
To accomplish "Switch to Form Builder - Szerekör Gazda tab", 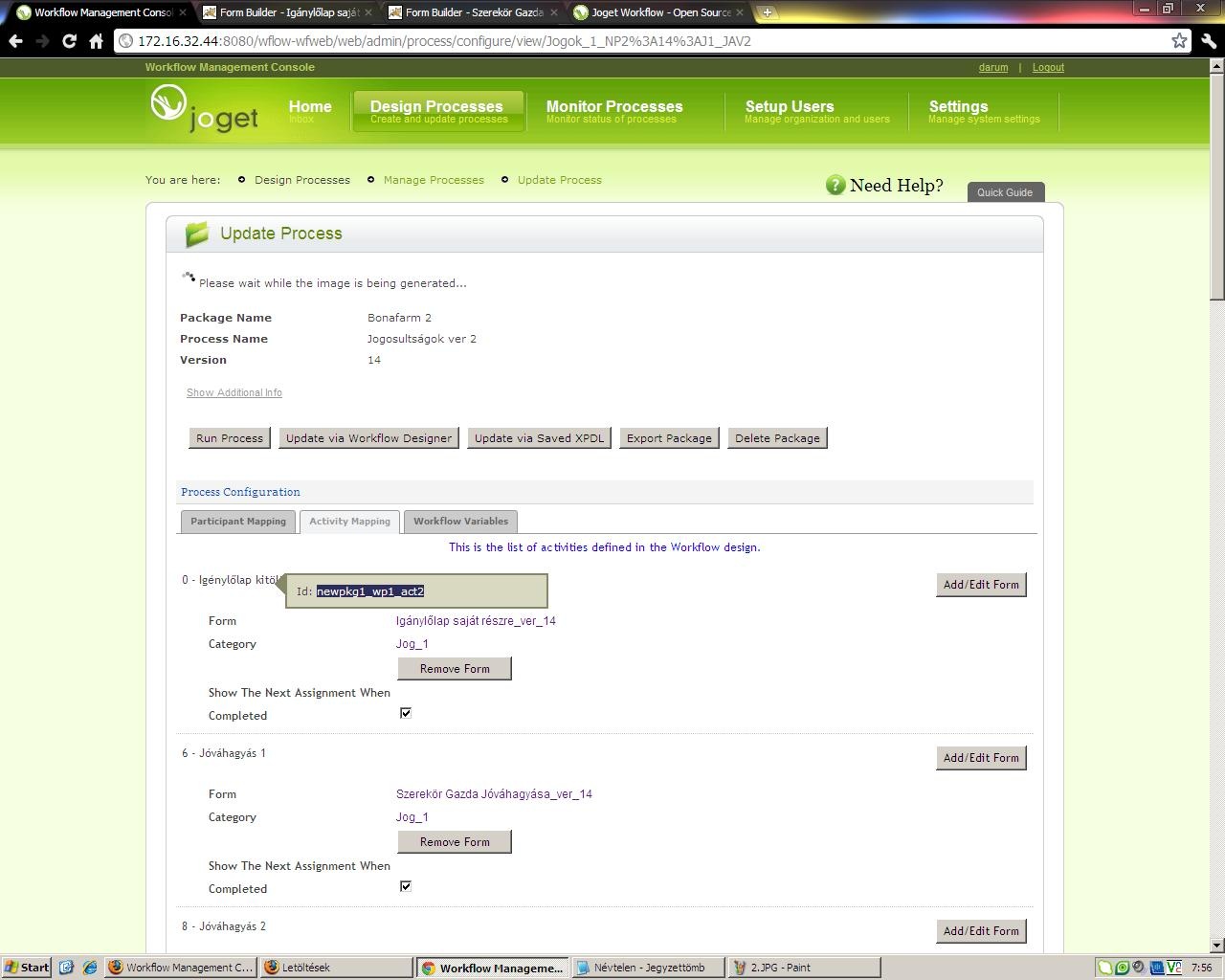I will [x=471, y=12].
